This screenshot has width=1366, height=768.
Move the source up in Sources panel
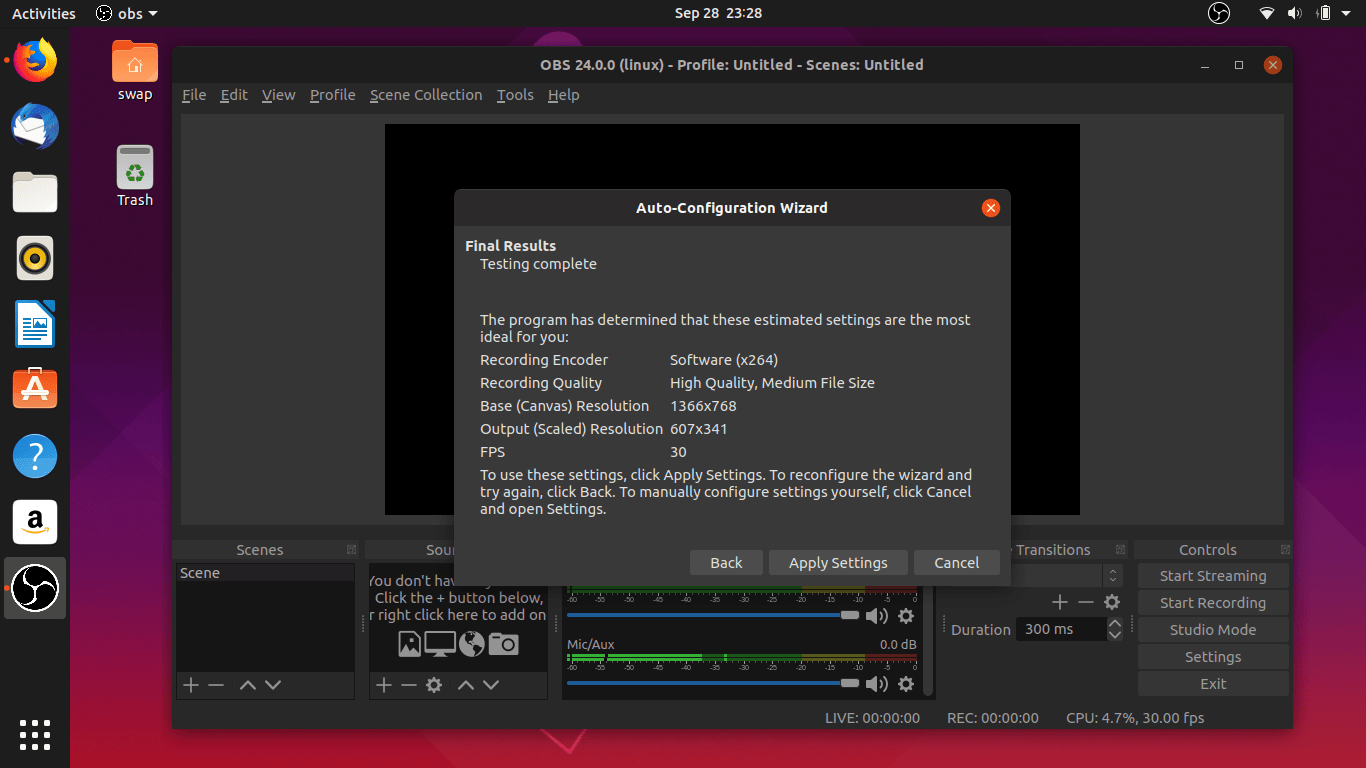pyautogui.click(x=465, y=685)
